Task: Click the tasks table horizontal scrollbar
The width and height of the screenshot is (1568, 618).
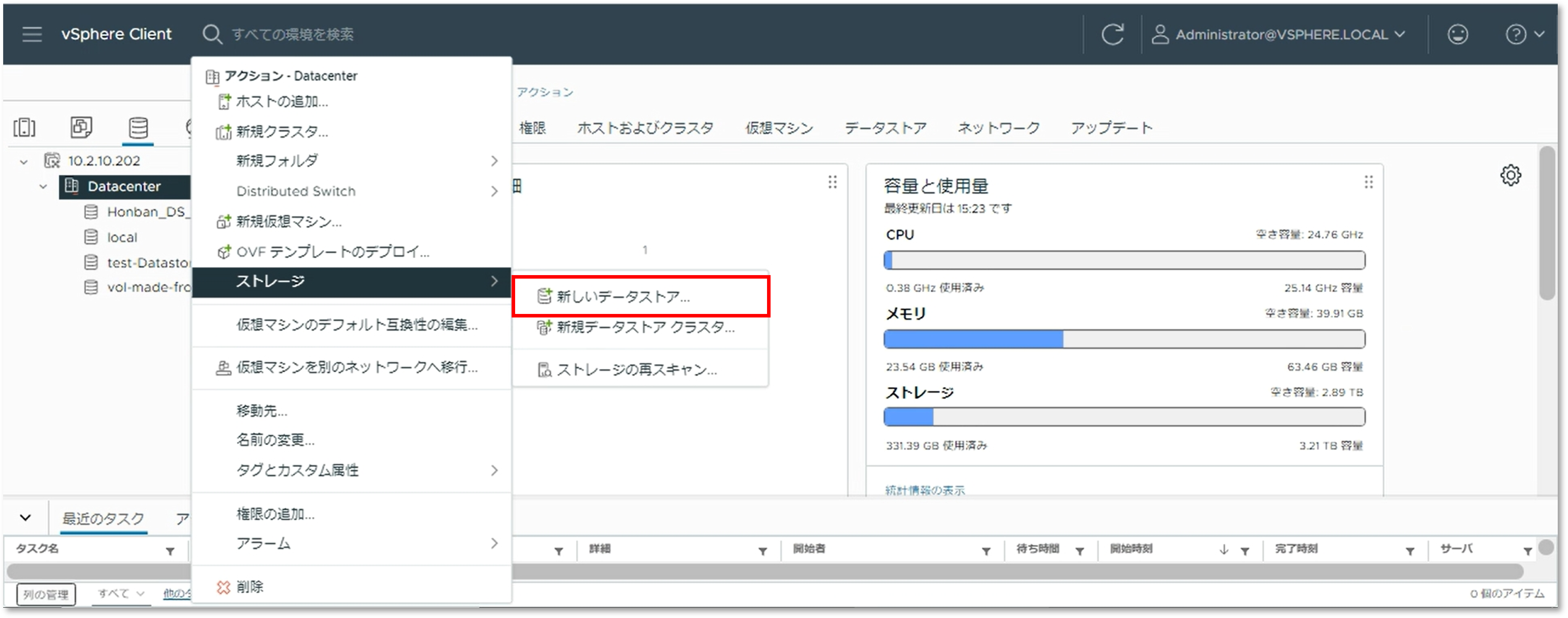Action: (765, 572)
